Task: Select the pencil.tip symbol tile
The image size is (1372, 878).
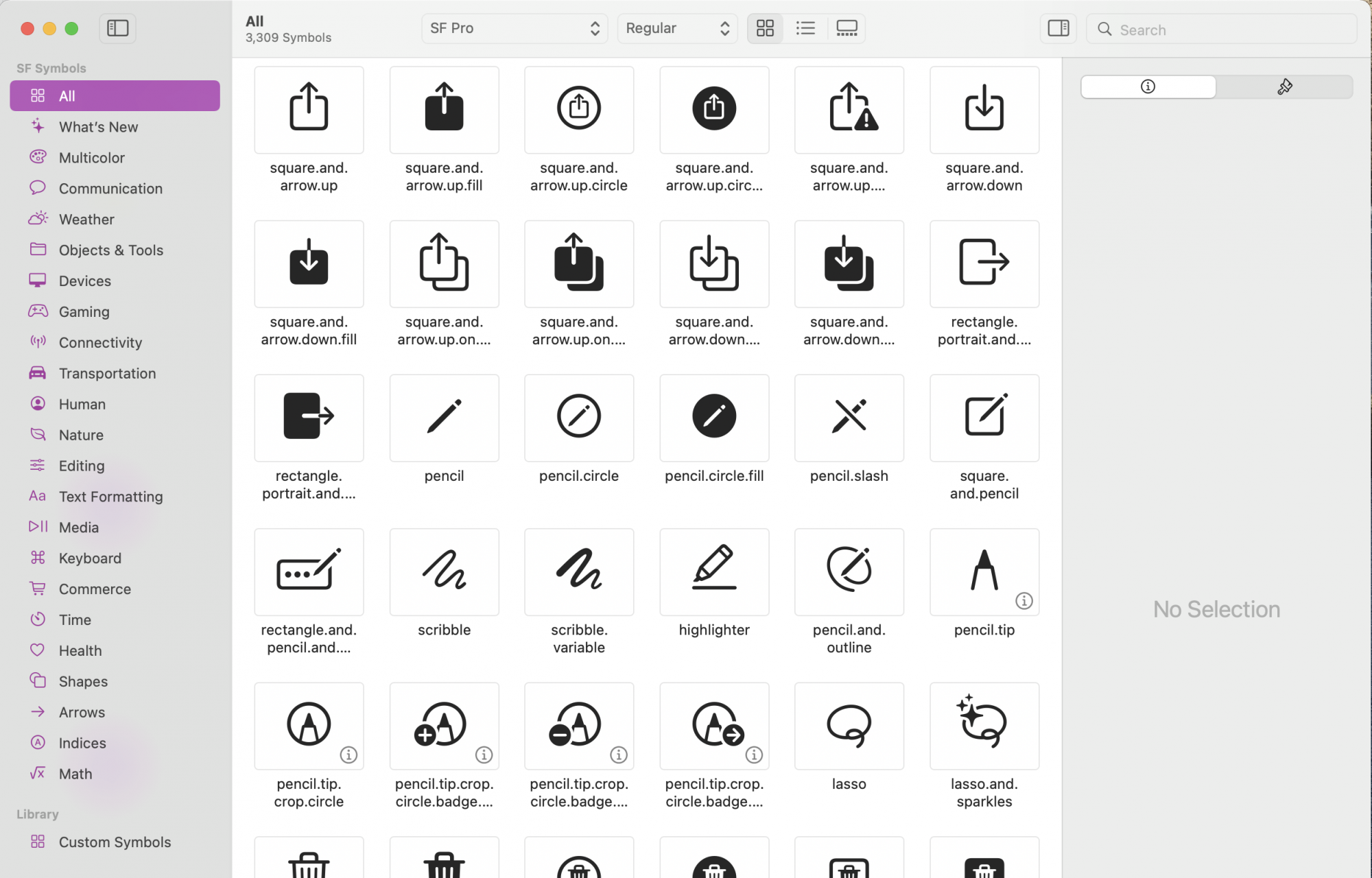Action: click(984, 571)
